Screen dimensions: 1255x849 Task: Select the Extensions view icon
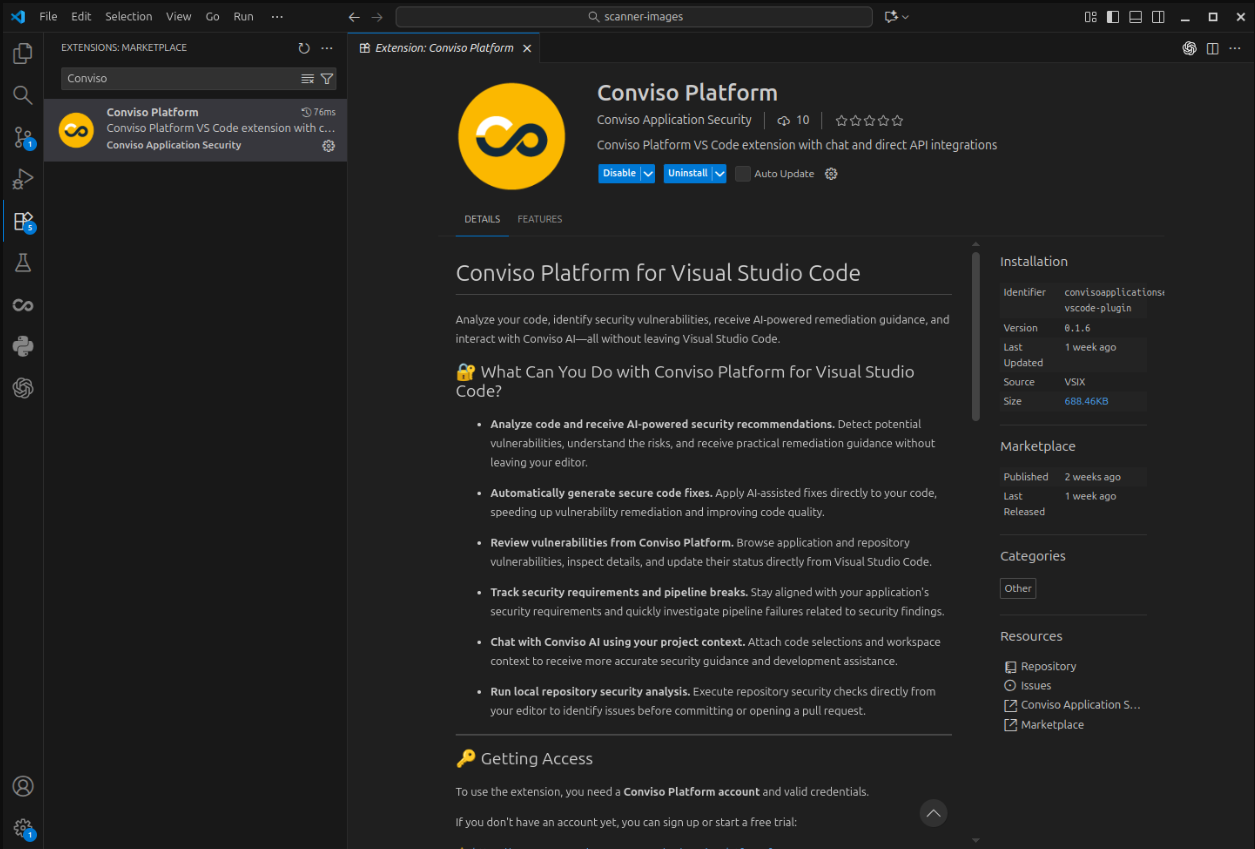22,221
